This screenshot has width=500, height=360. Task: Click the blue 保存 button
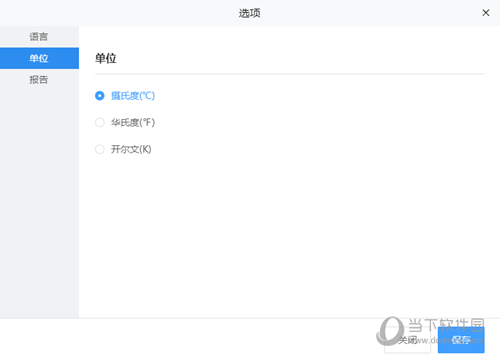coord(461,340)
